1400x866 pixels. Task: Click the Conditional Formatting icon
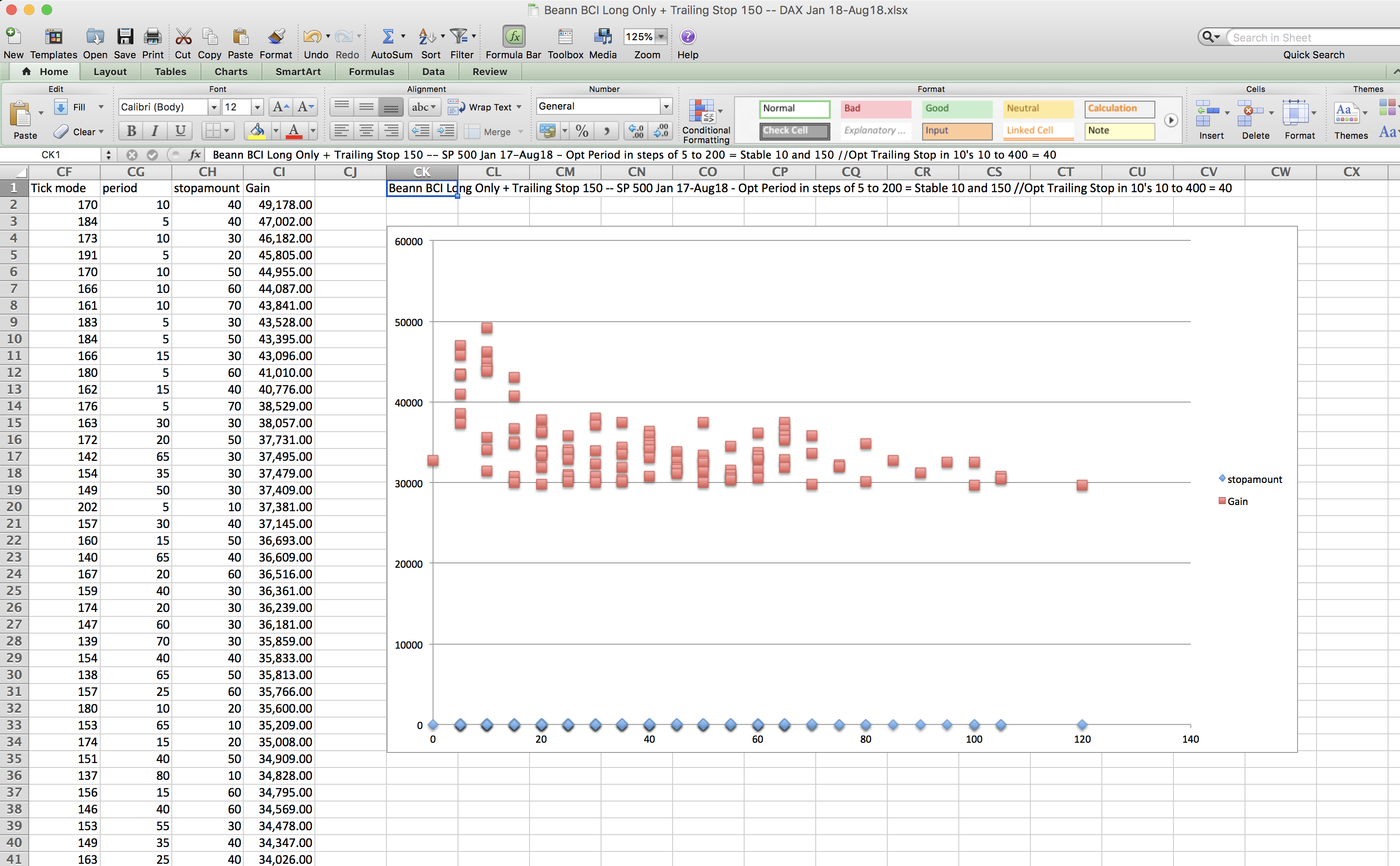702,111
